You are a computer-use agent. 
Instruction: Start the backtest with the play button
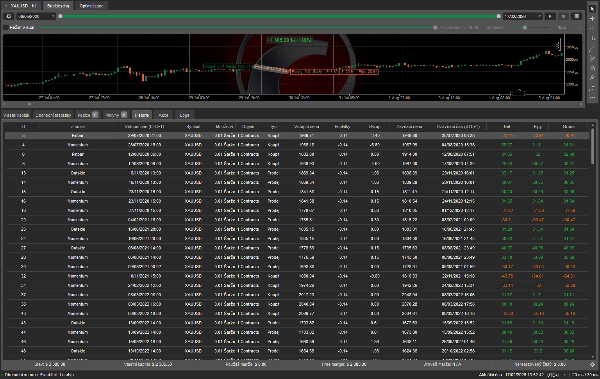(550, 16)
